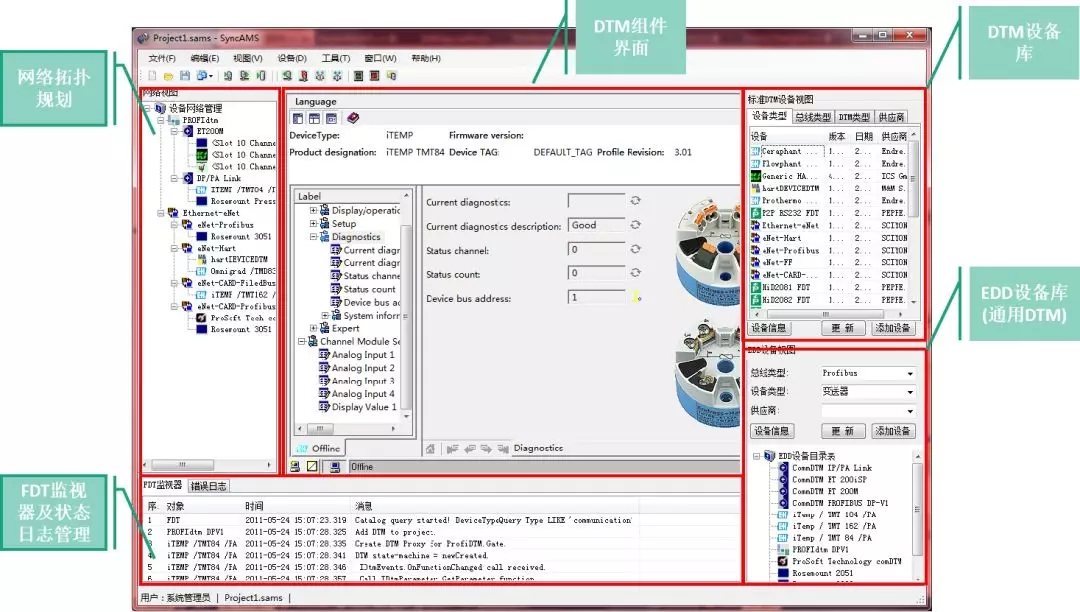Click the Device bus address input field
The height and width of the screenshot is (612, 1080).
[x=597, y=297]
